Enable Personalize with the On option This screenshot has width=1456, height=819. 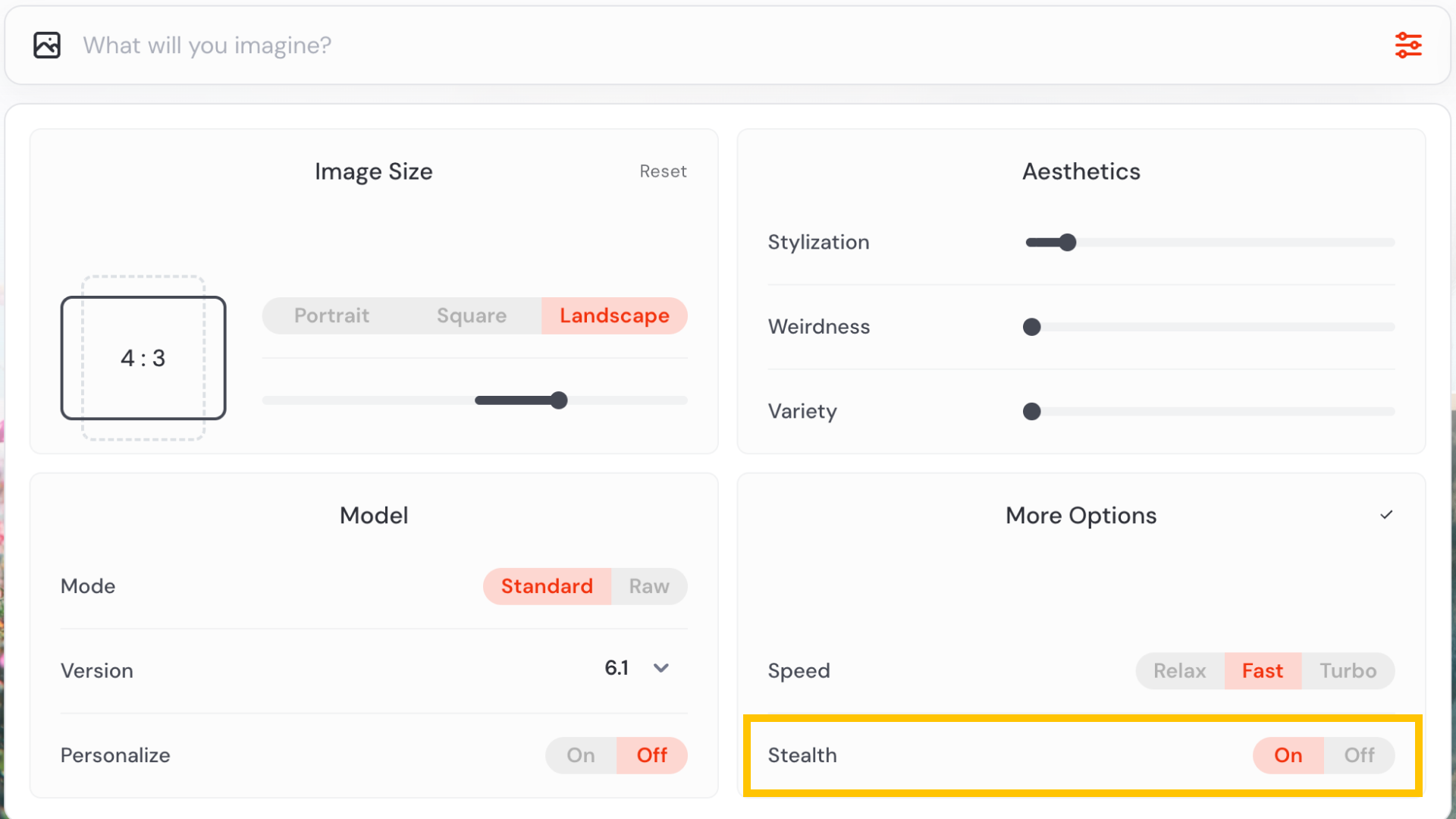coord(581,755)
